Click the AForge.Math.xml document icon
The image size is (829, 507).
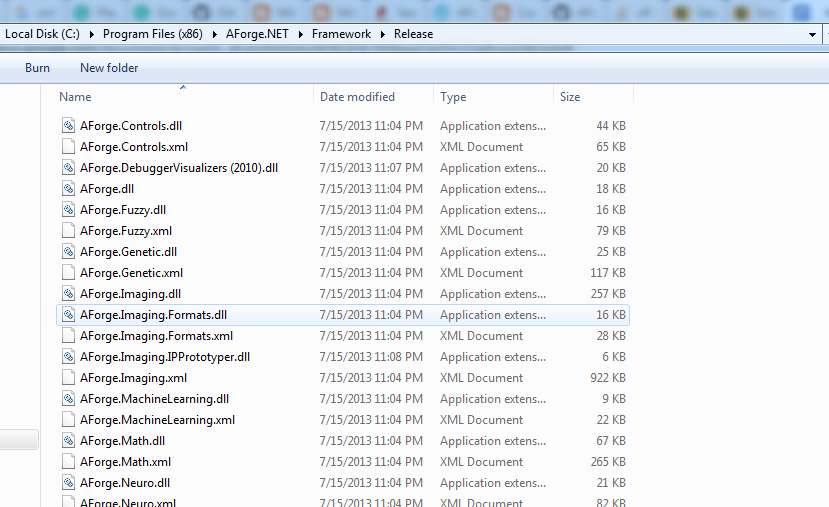(68, 462)
